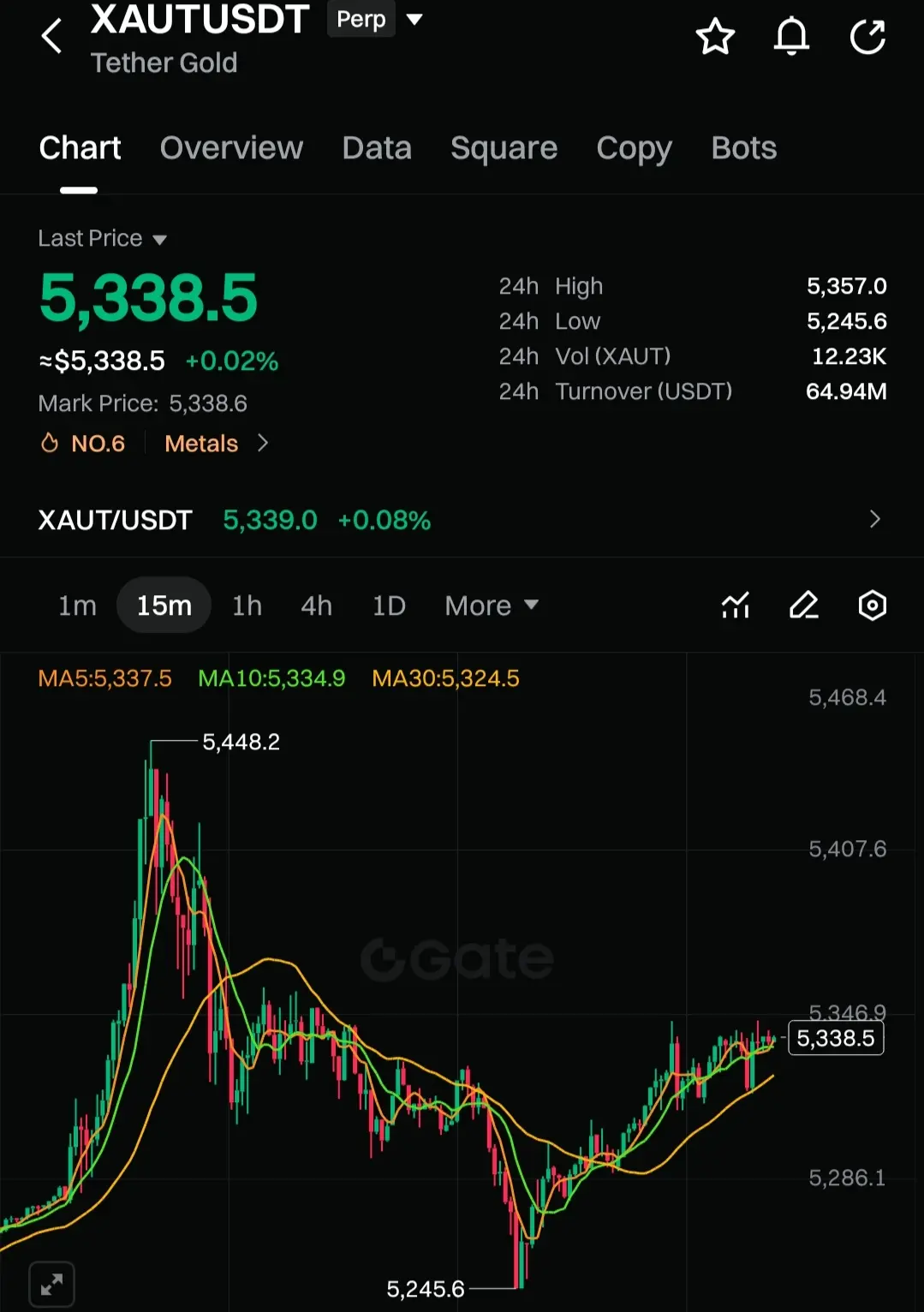This screenshot has height=1312, width=924.
Task: Tap the share icon
Action: pos(867,37)
